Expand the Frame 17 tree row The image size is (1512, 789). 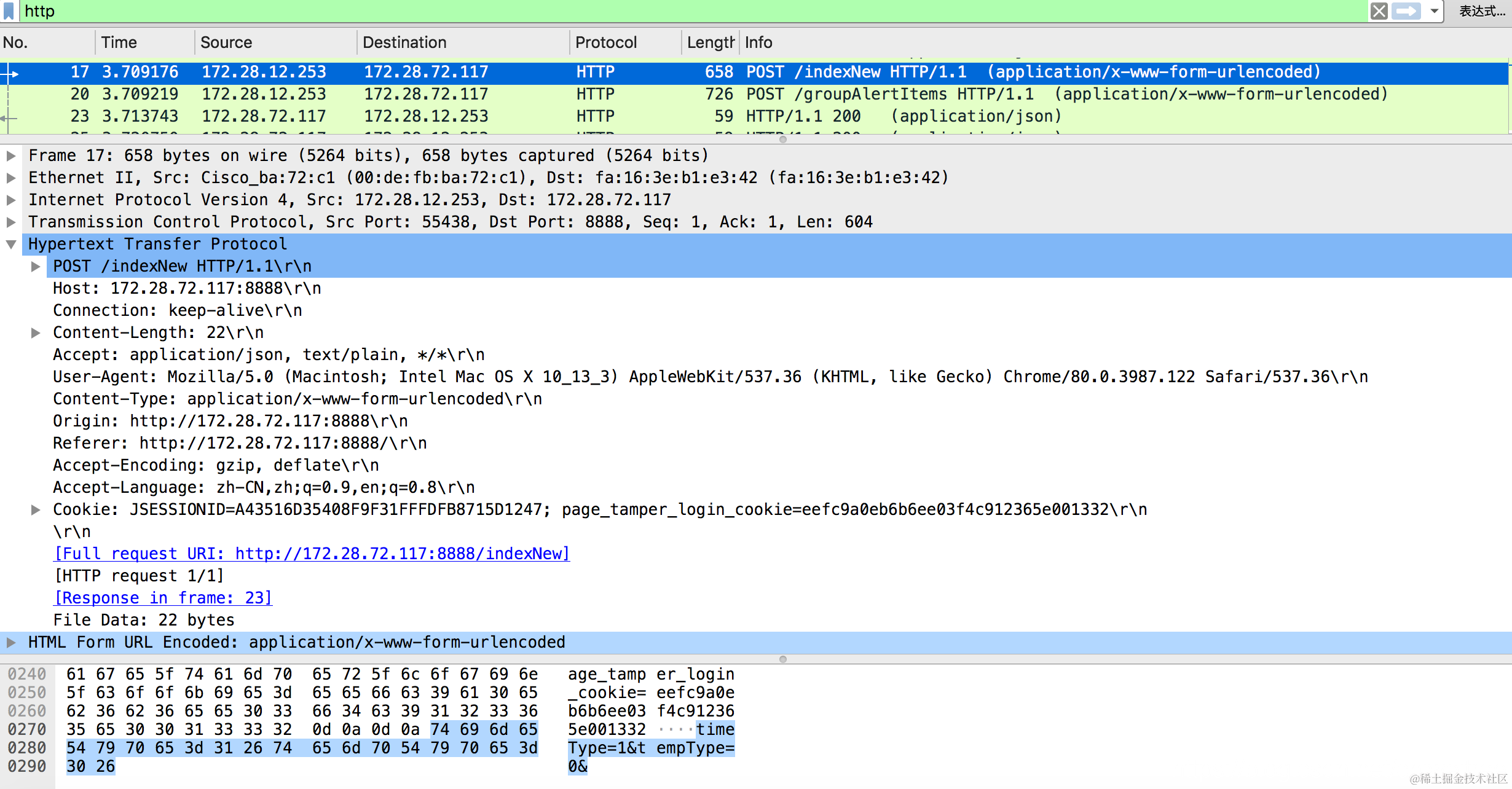click(11, 156)
